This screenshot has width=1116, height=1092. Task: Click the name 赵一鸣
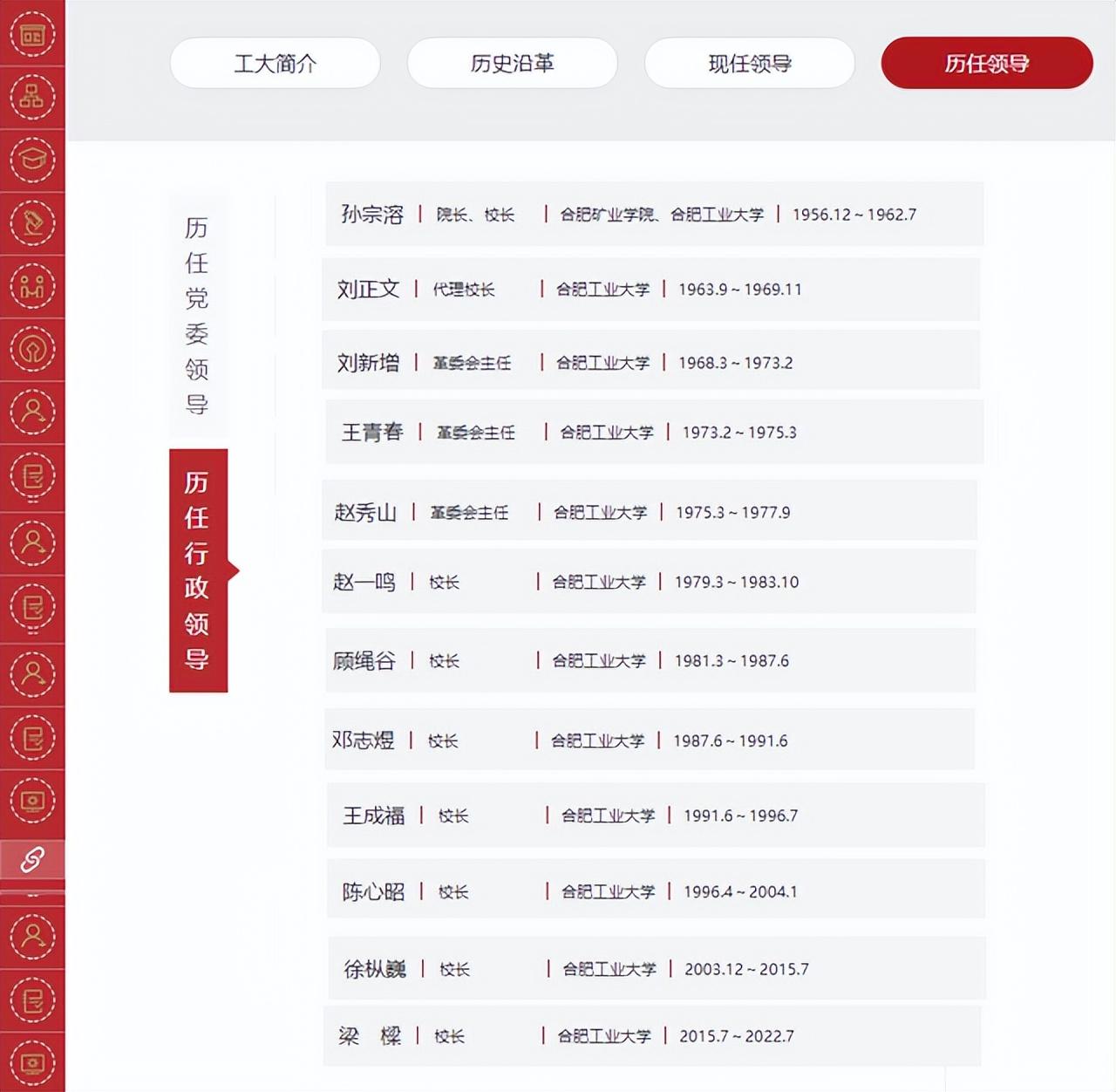(364, 583)
